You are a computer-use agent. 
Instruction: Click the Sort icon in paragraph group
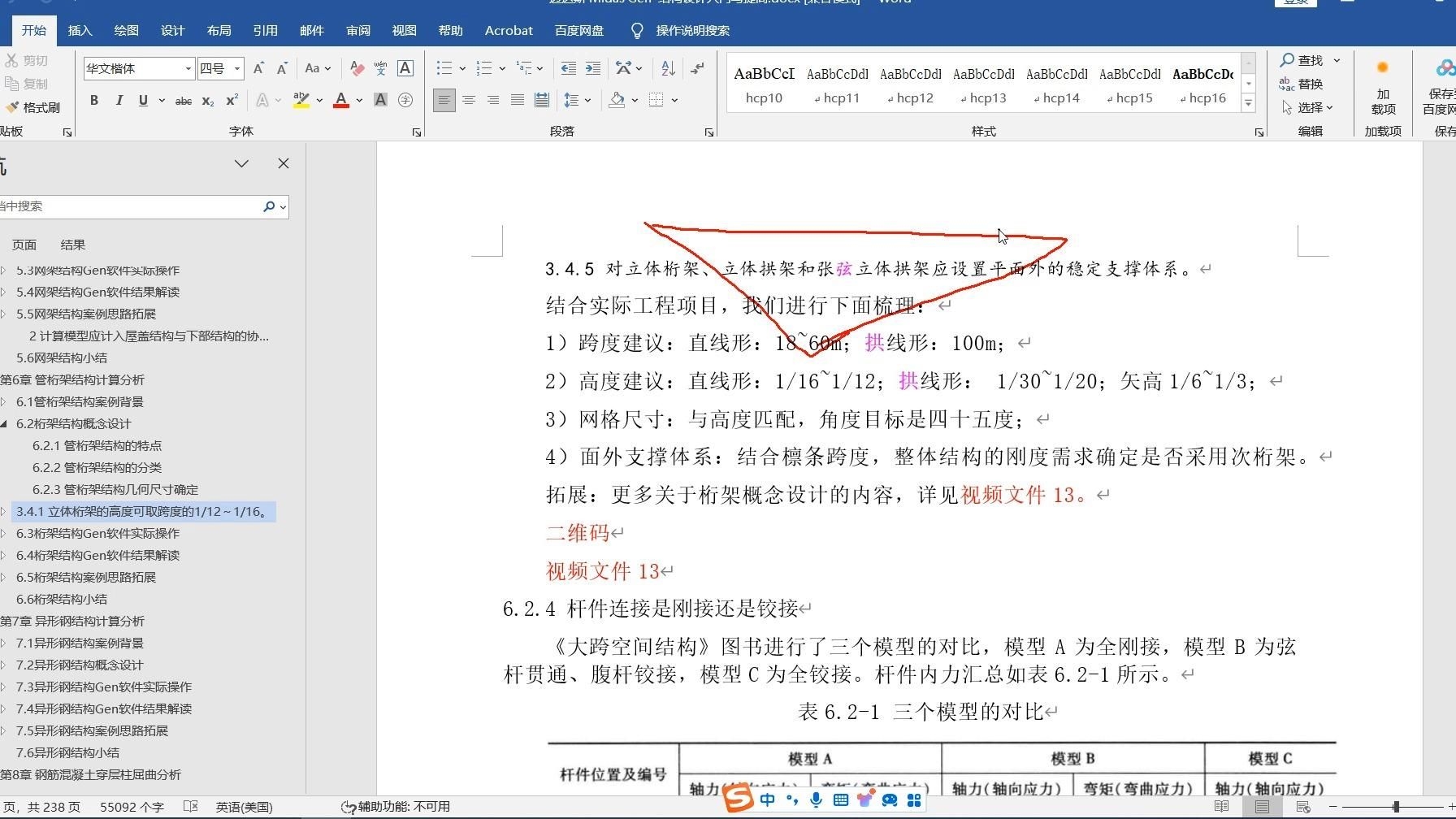[666, 68]
